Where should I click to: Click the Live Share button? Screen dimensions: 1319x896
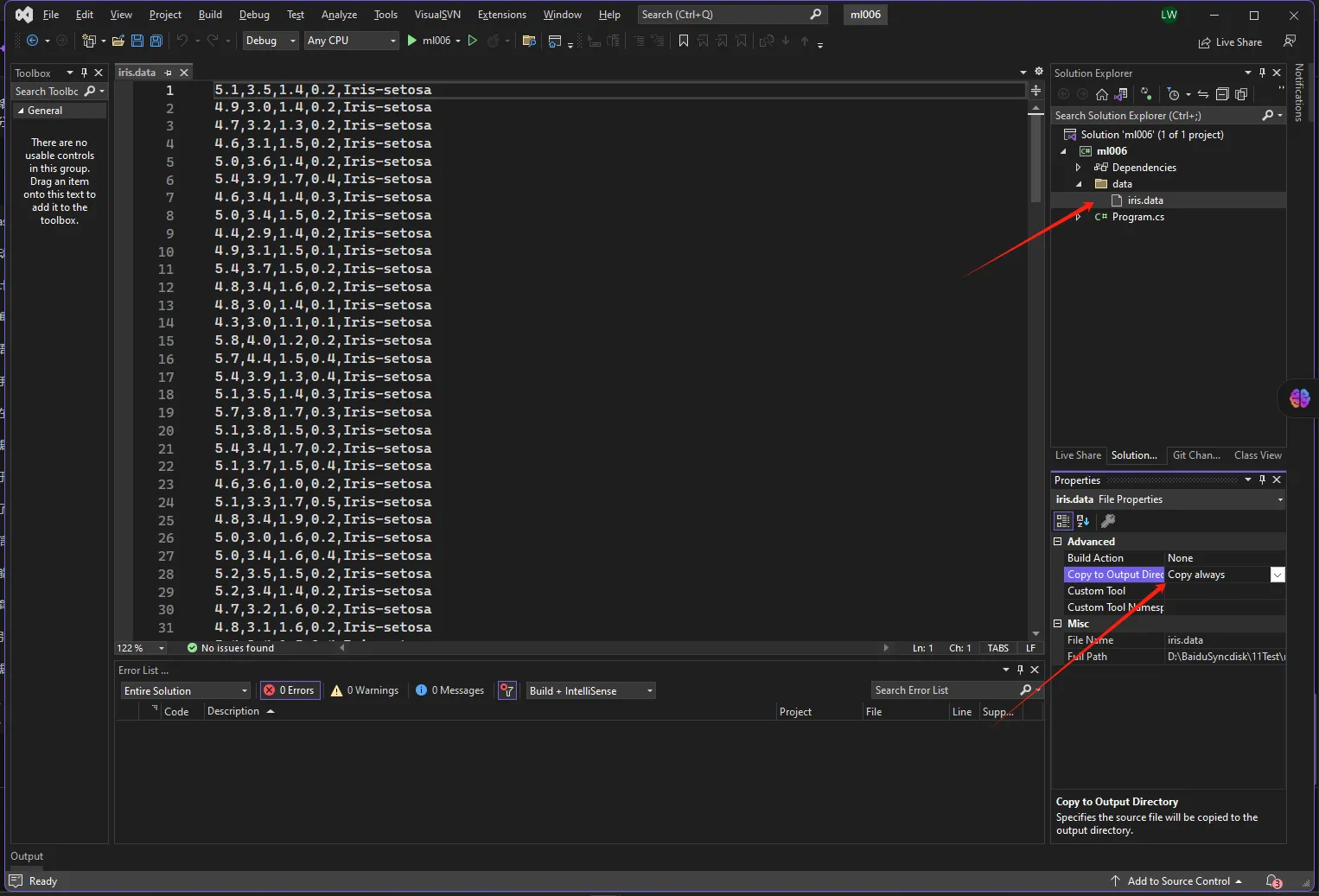tap(1230, 42)
